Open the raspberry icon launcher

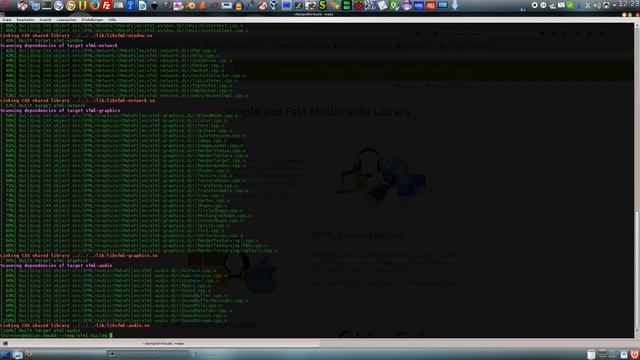pos(358,5)
